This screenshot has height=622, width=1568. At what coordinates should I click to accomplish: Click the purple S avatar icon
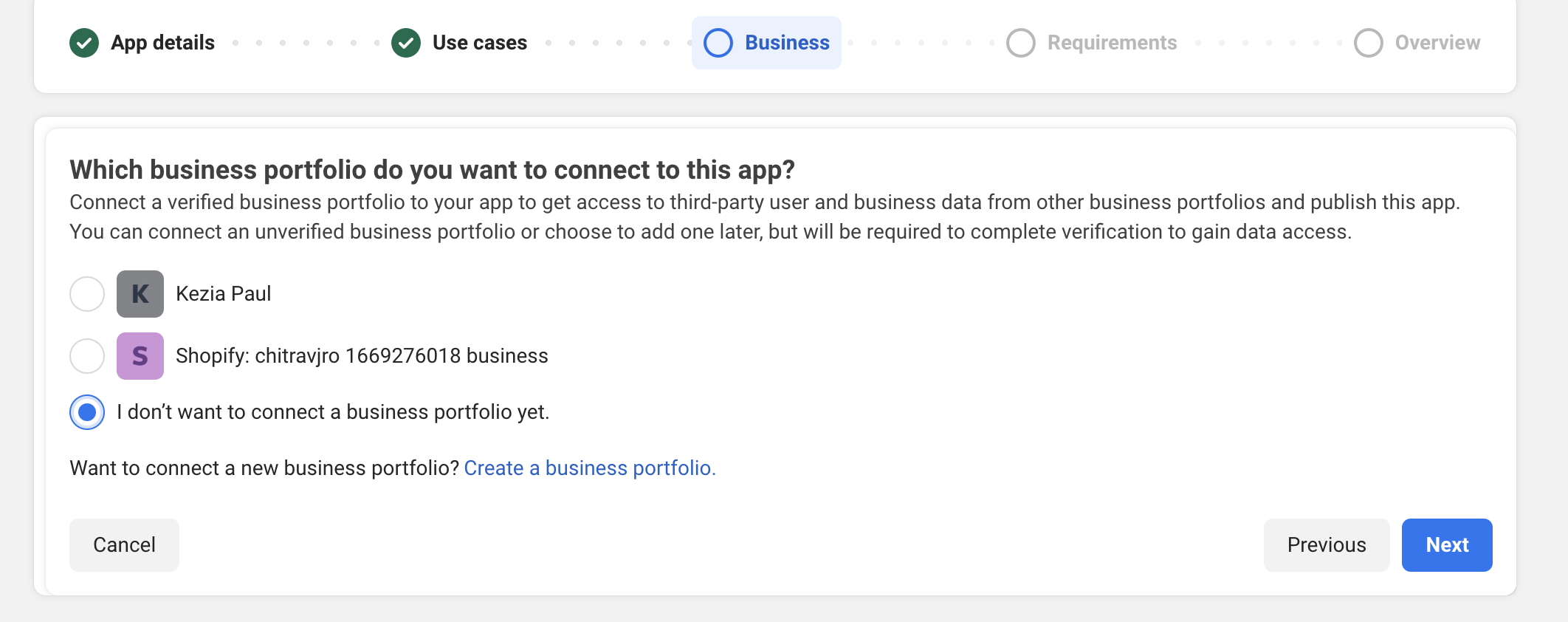140,356
